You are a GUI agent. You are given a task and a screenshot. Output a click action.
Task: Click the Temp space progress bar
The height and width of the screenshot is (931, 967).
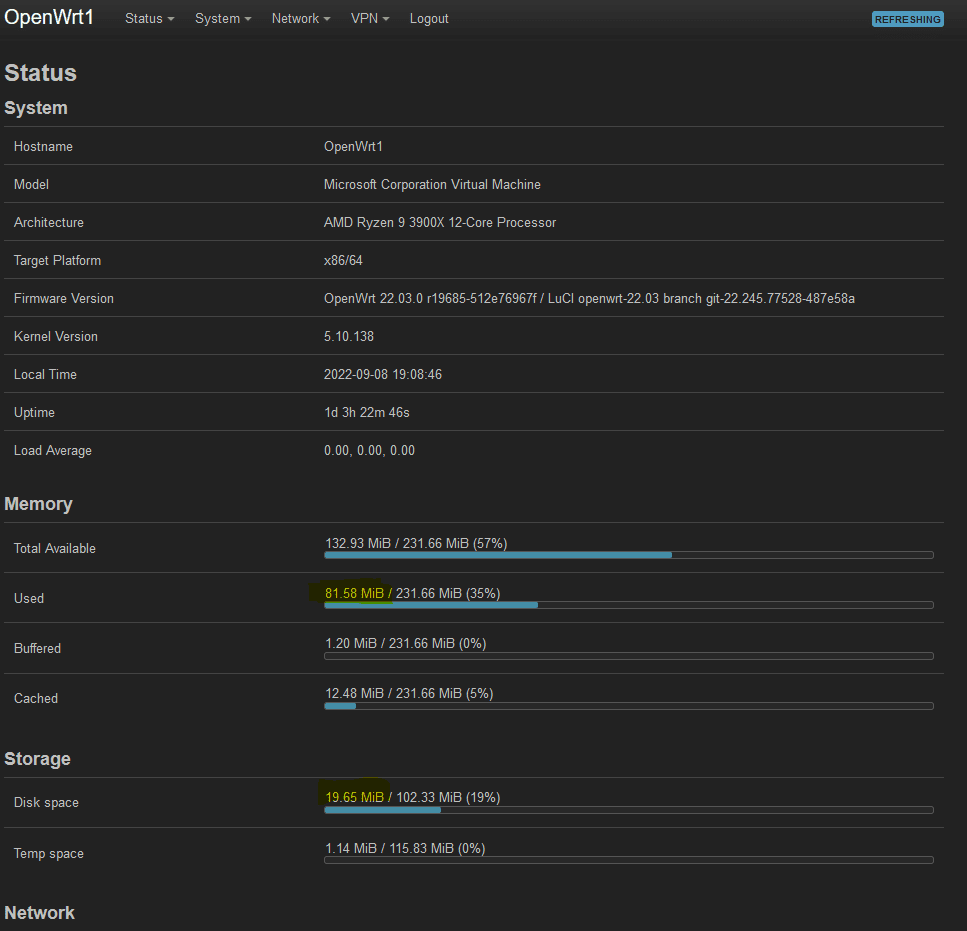pos(628,859)
